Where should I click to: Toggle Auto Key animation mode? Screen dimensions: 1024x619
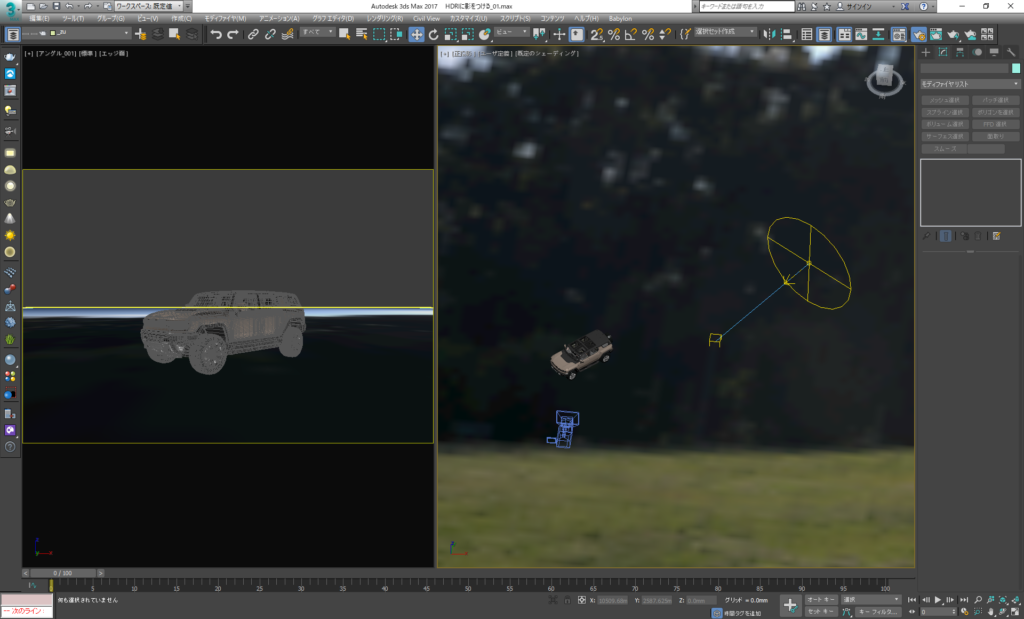pos(821,599)
